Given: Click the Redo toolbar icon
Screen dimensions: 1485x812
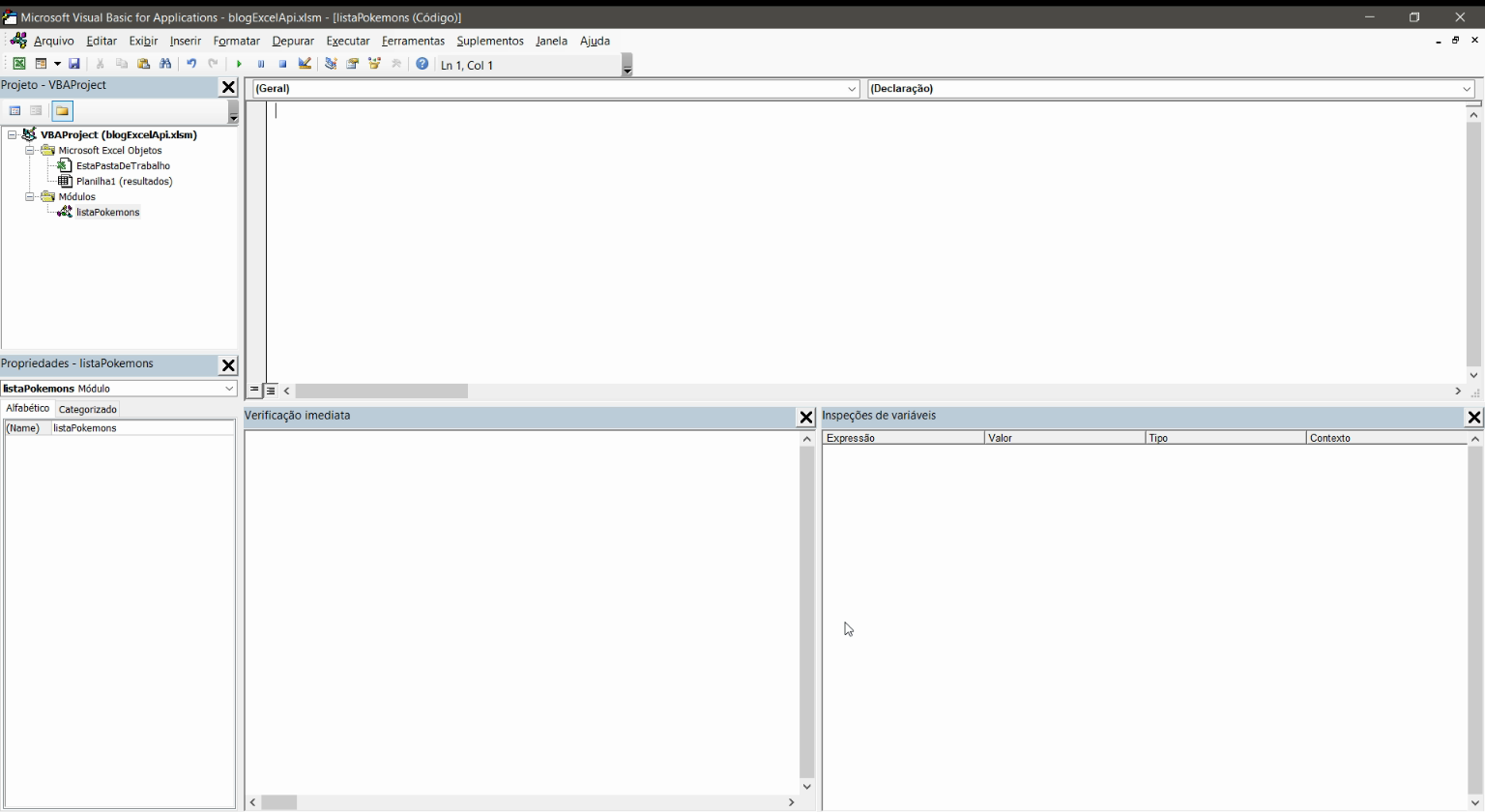Looking at the screenshot, I should coord(213,64).
